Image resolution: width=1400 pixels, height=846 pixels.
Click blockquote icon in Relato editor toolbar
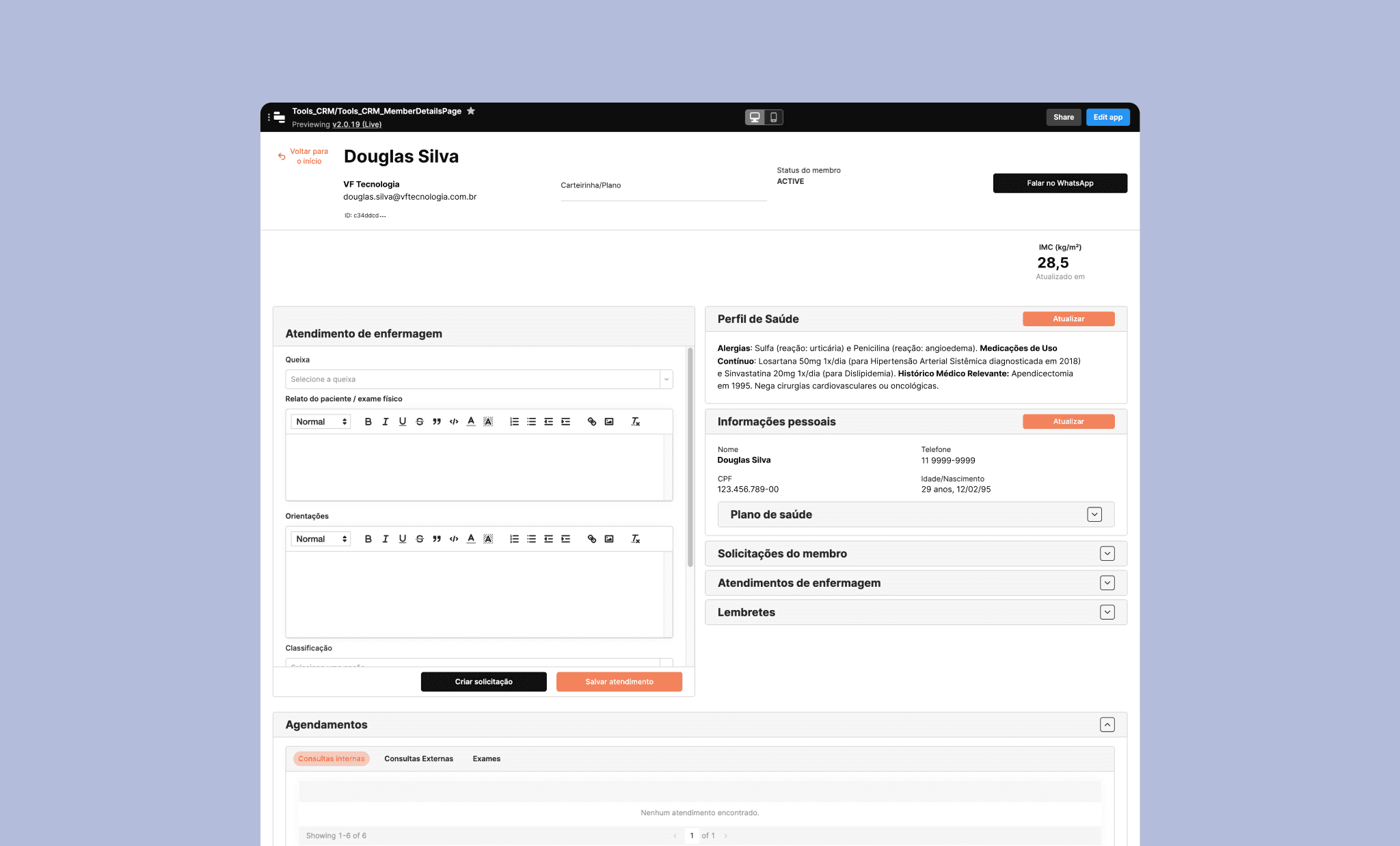pyautogui.click(x=436, y=422)
